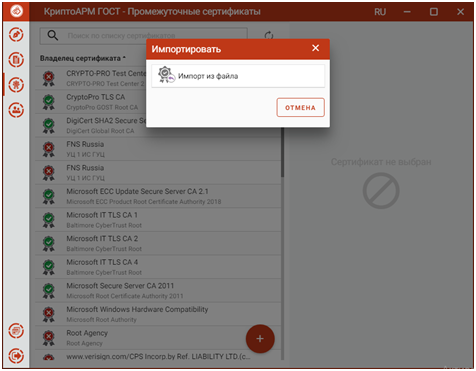
Task: Open the contacts section in the sidebar
Action: (x=16, y=110)
